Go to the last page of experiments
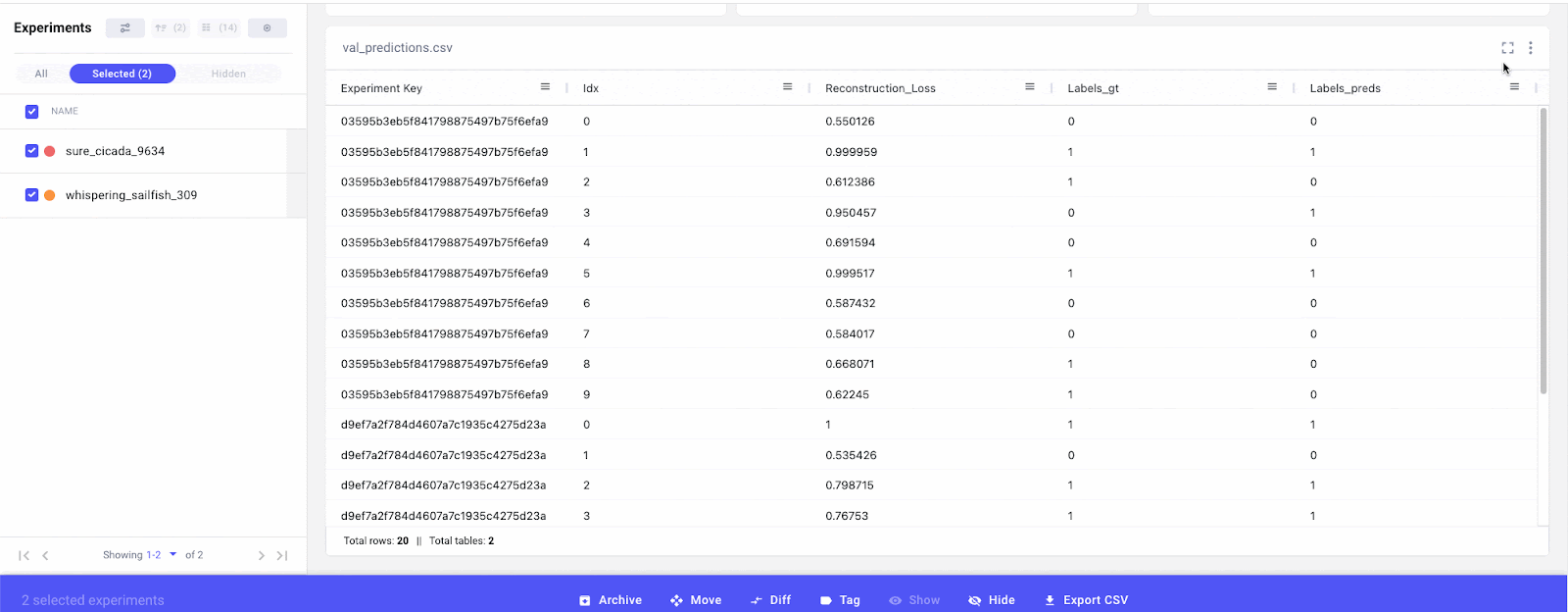 click(282, 555)
